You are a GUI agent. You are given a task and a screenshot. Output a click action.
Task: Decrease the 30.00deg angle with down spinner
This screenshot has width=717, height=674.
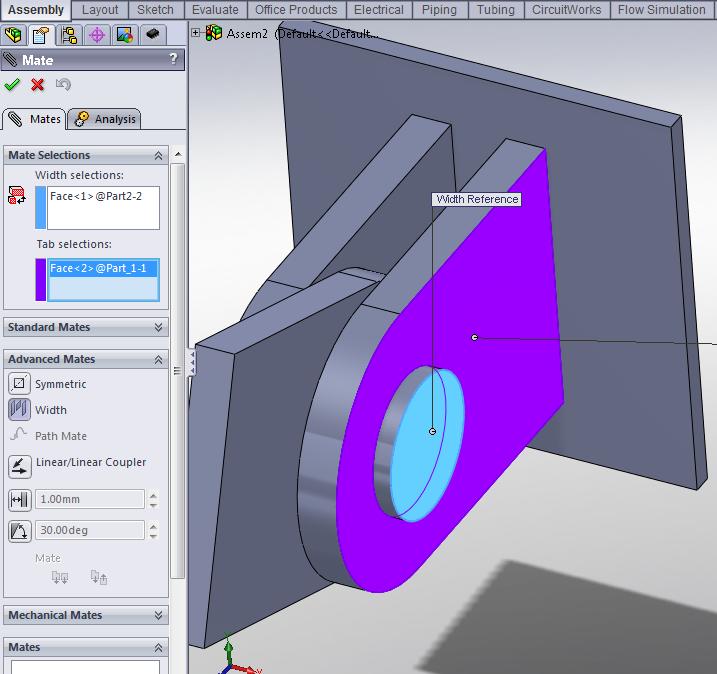tap(154, 535)
